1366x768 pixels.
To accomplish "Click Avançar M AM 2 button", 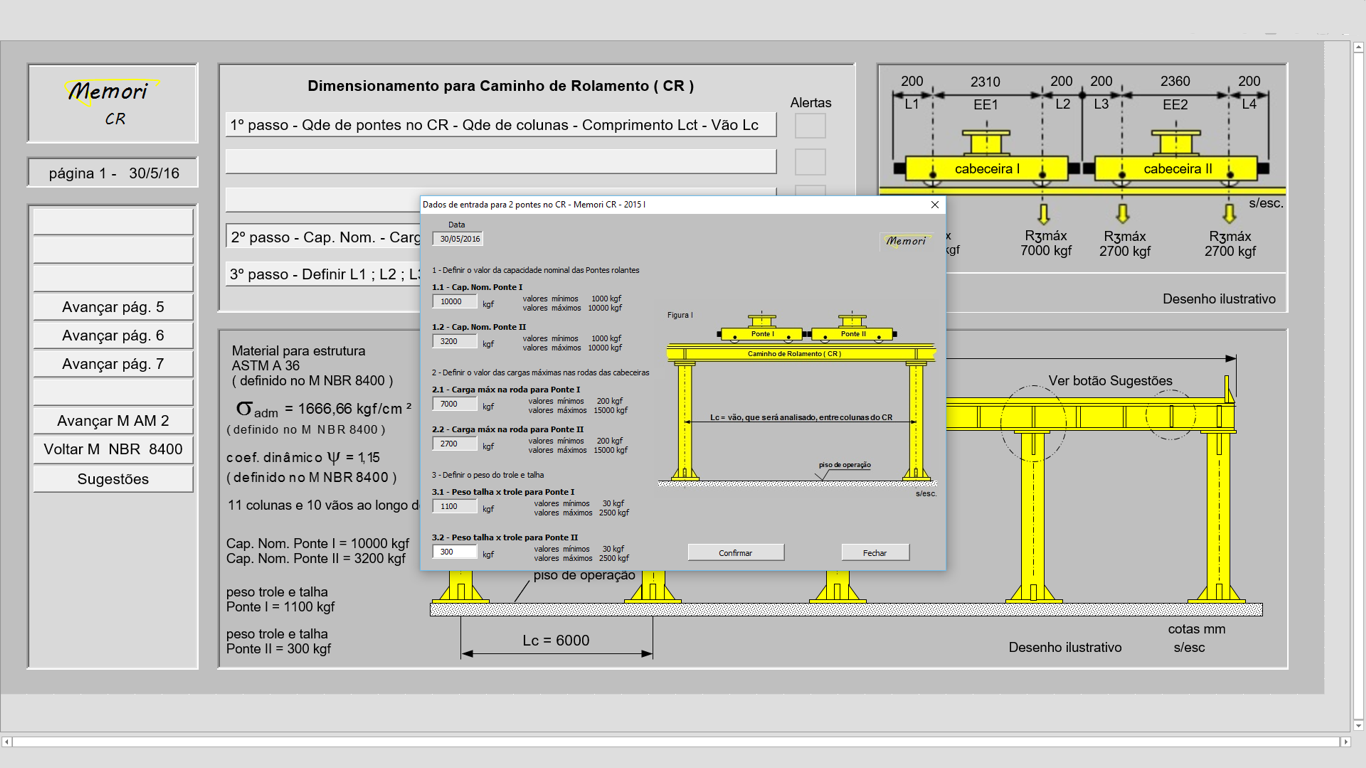I will 113,421.
